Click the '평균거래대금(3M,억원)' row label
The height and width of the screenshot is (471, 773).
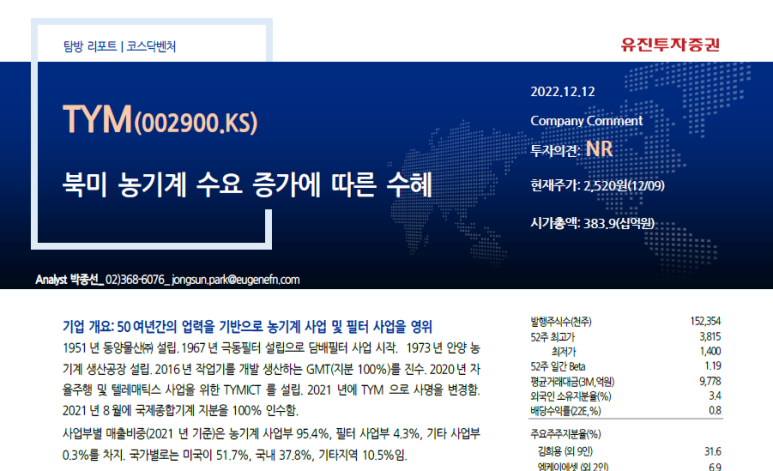(572, 382)
